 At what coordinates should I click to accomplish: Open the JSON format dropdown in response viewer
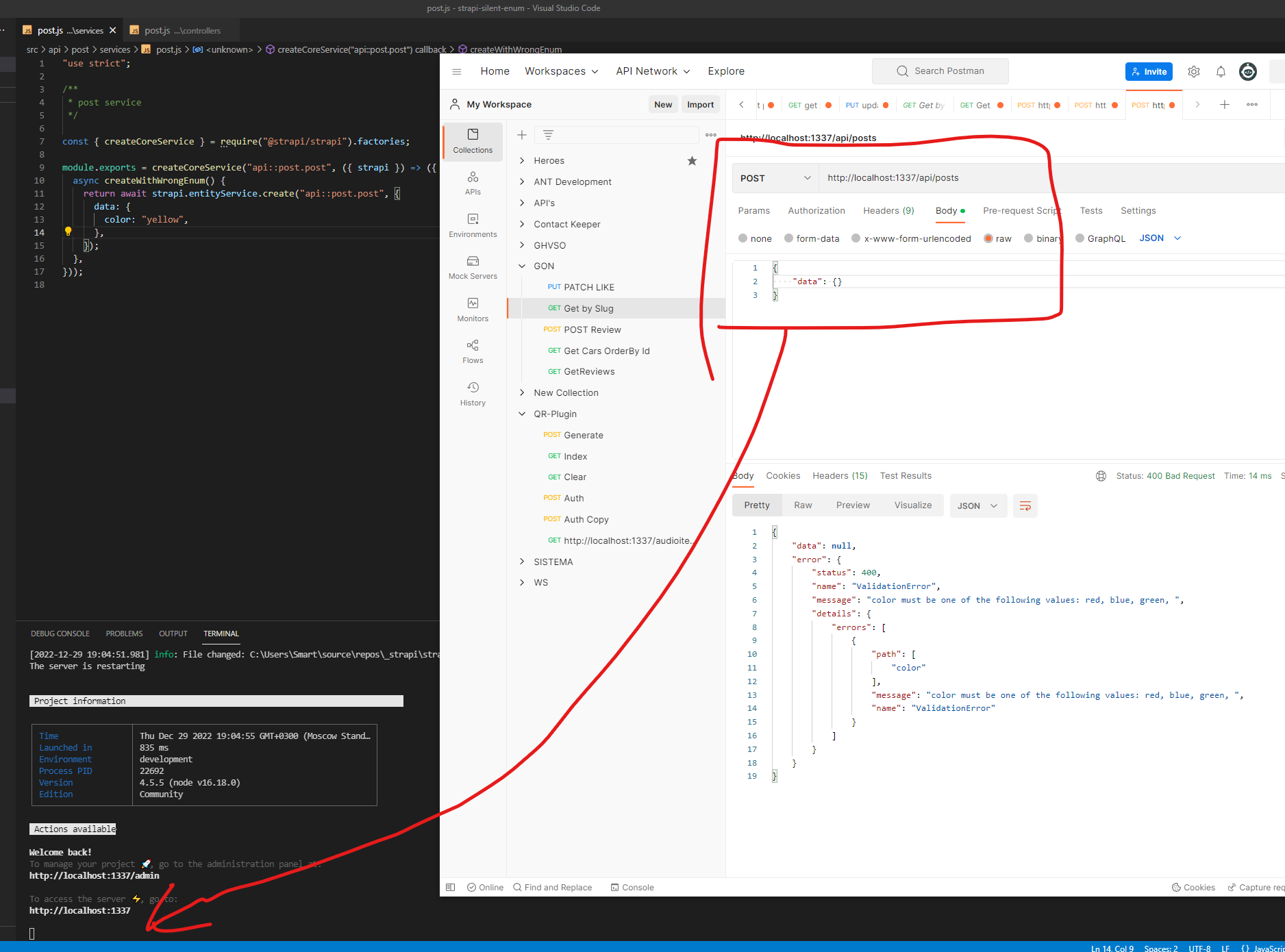tap(978, 505)
